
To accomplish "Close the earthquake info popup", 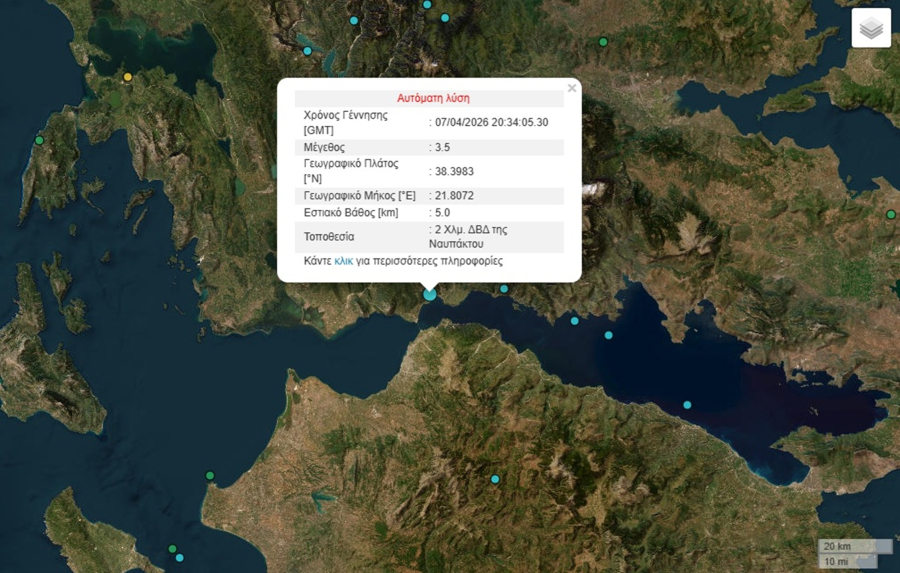I will (572, 88).
